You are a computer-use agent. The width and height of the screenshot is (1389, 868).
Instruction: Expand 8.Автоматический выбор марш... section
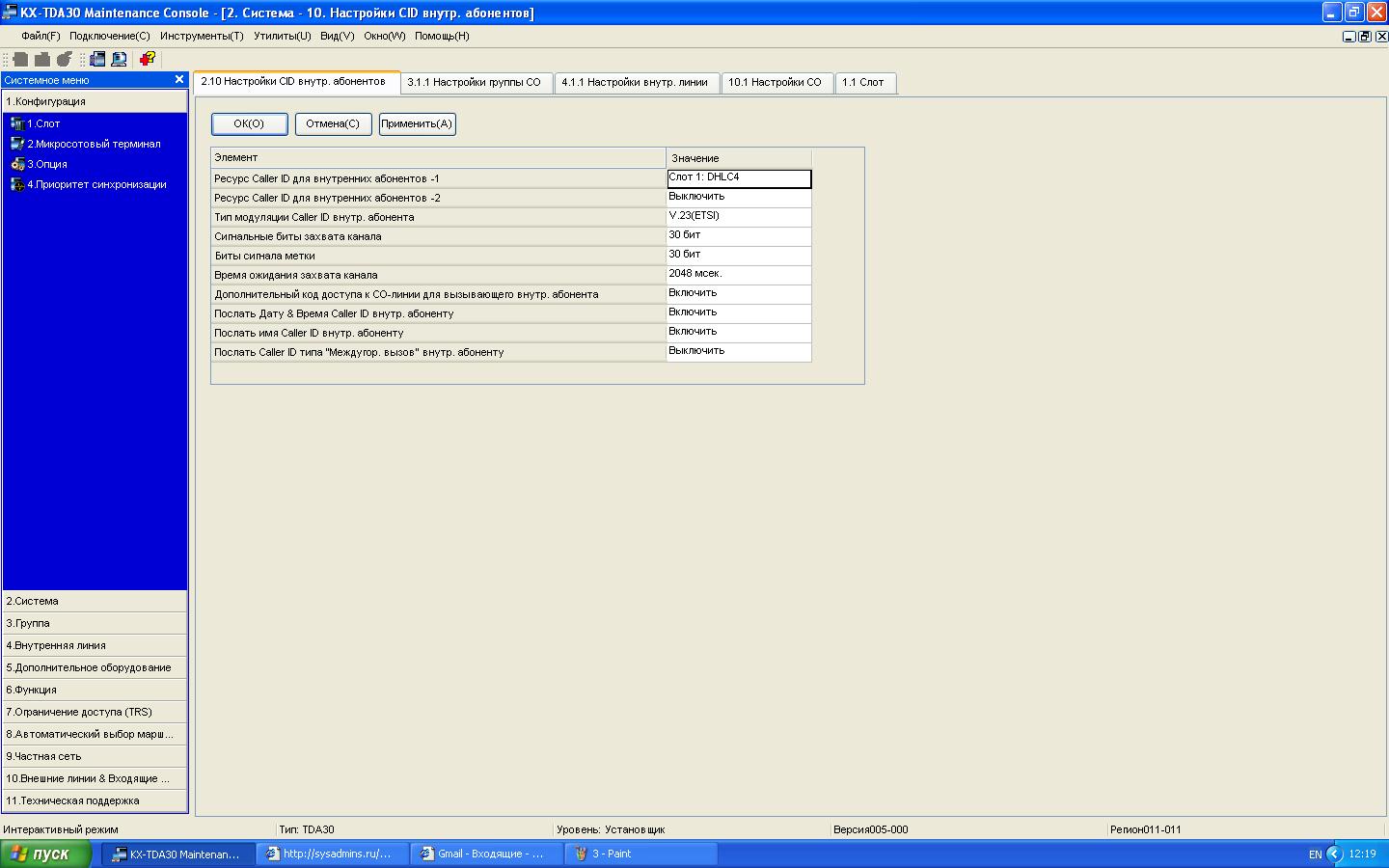click(x=95, y=734)
